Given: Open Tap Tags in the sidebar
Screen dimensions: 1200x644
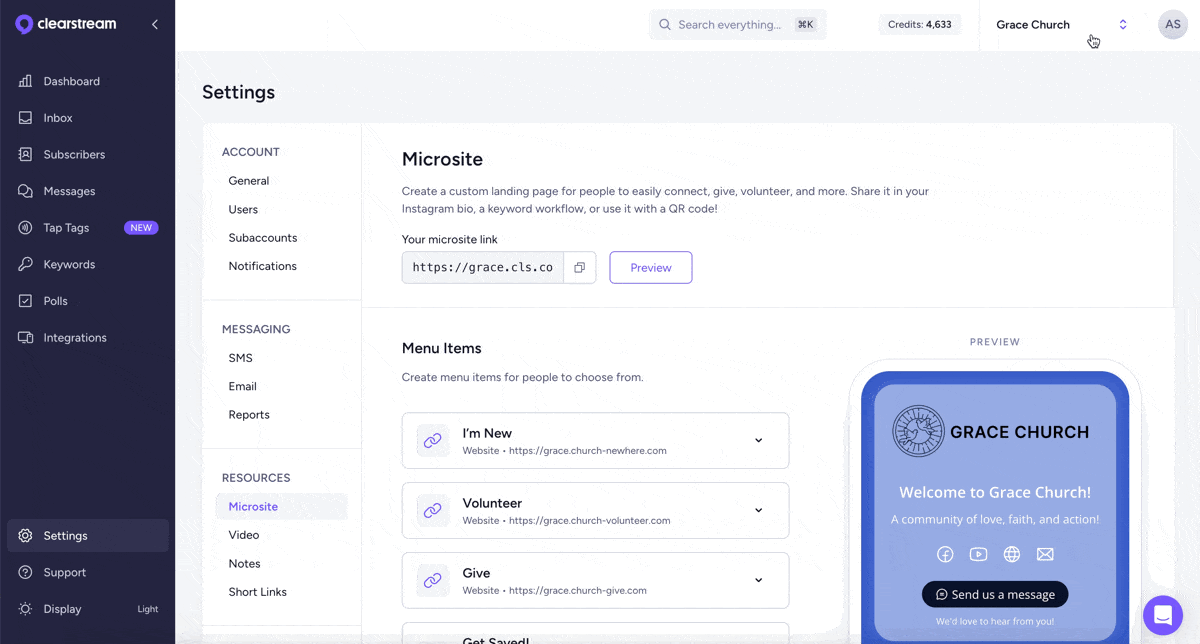Looking at the screenshot, I should coord(66,228).
